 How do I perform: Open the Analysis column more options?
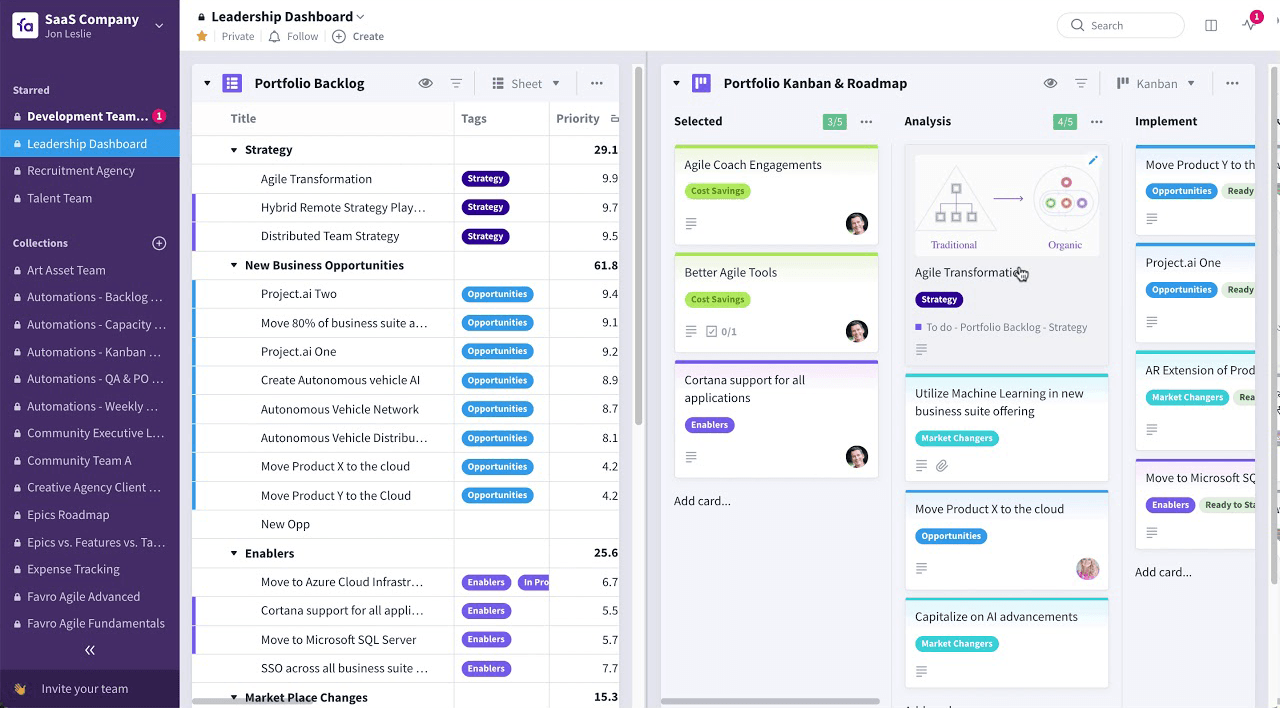[x=1097, y=122]
